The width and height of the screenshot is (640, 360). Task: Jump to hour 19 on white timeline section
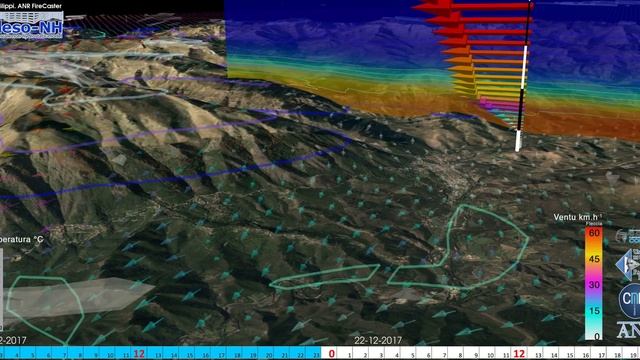click(x=633, y=356)
